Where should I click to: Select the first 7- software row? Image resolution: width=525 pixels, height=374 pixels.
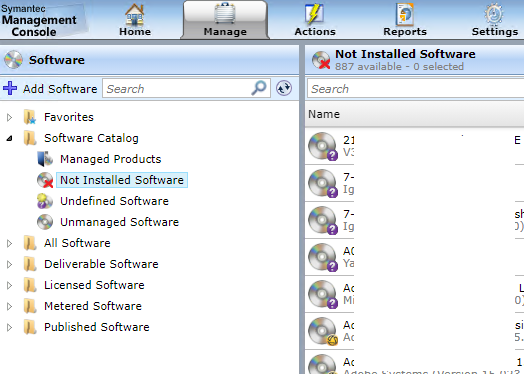tap(415, 183)
